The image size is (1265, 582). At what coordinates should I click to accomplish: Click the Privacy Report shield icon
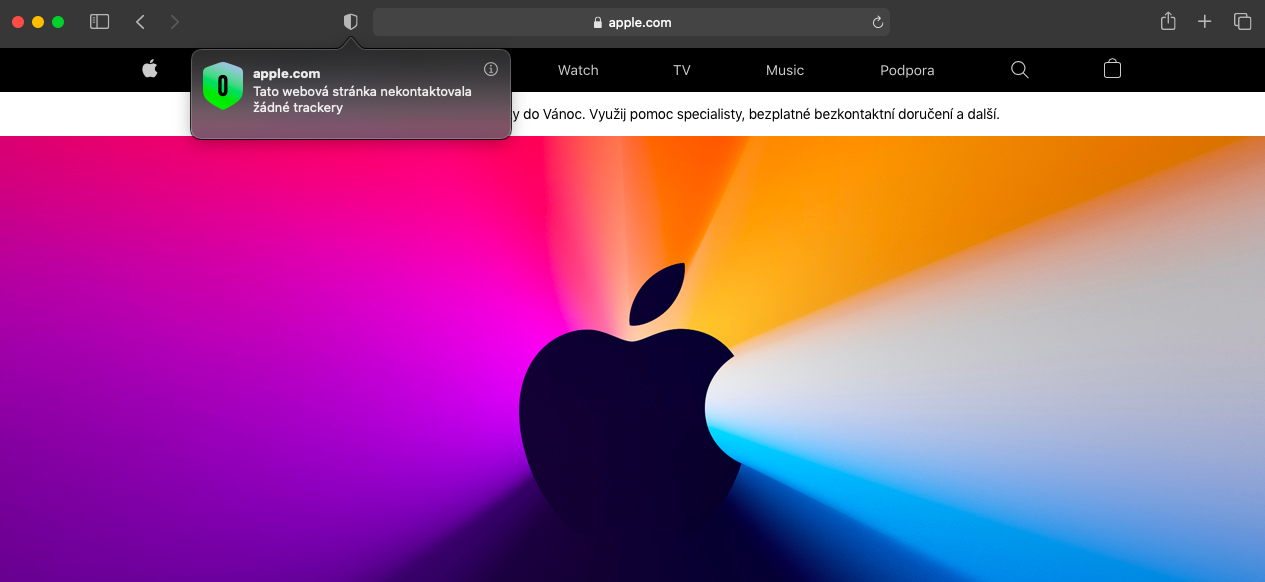[x=350, y=22]
